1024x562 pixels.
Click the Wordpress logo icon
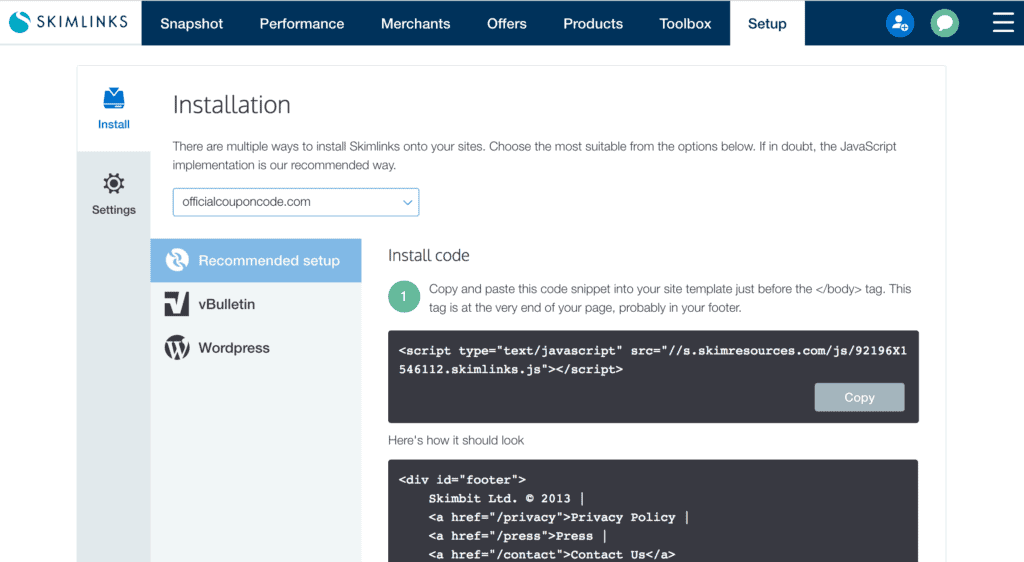[177, 348]
